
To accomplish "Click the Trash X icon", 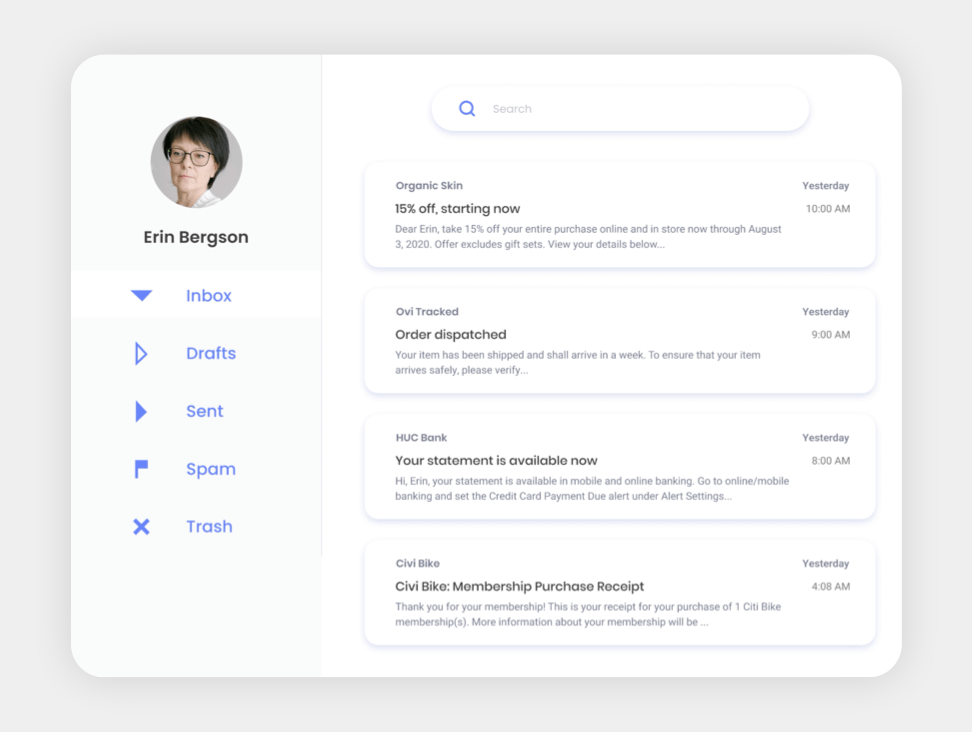I will [141, 527].
